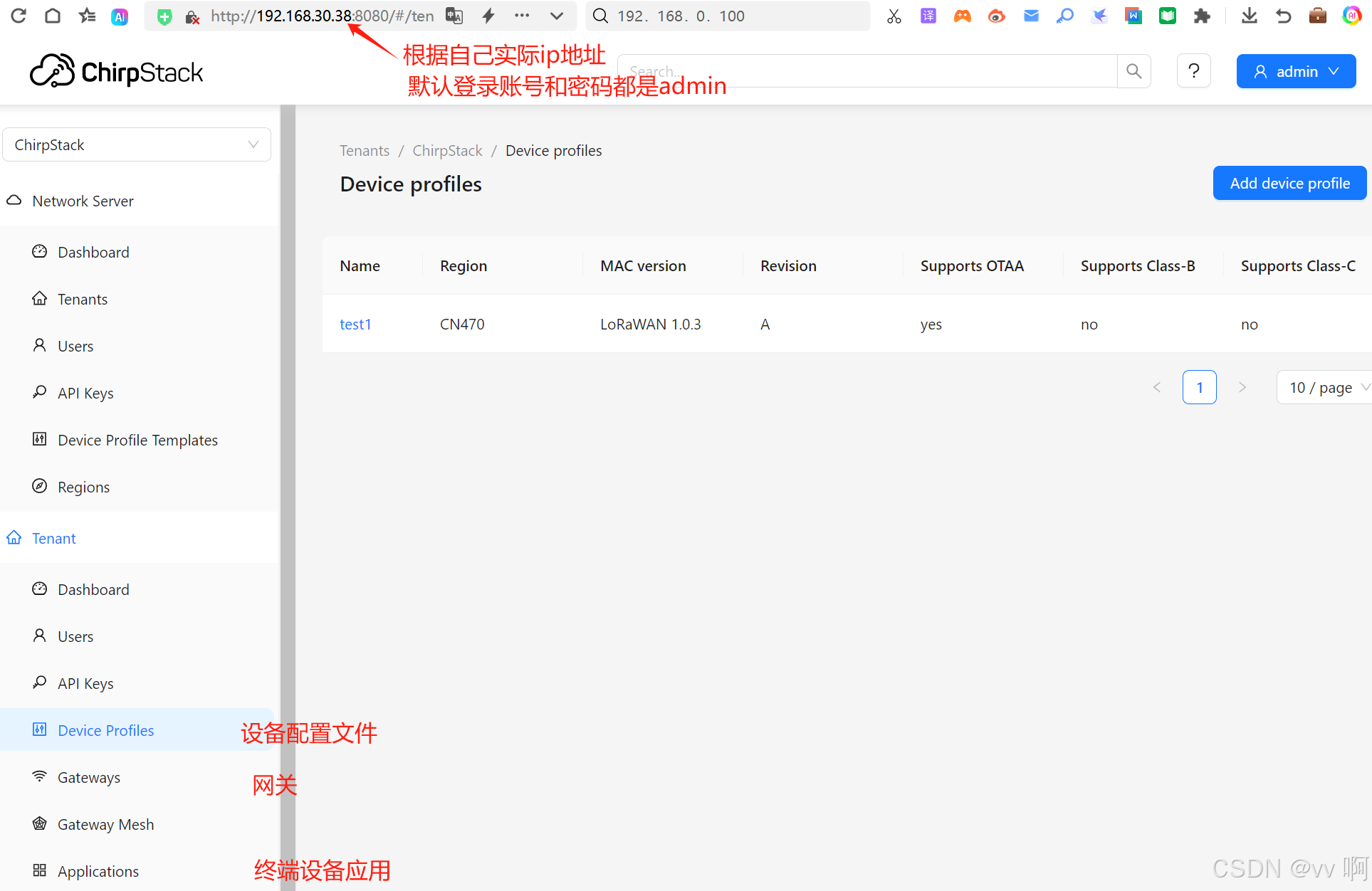Click the blue bird extension icon
The width and height of the screenshot is (1372, 891).
tap(1099, 16)
